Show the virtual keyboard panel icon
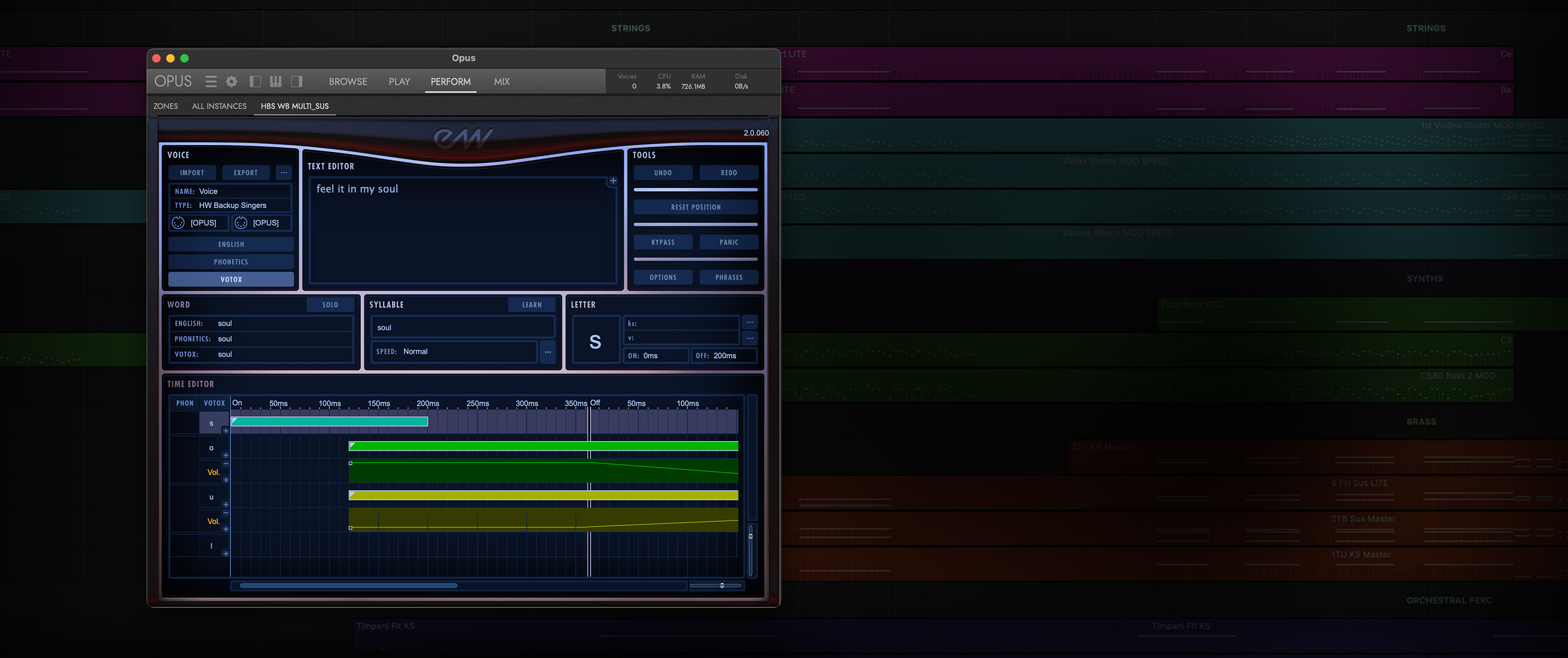 pyautogui.click(x=275, y=82)
